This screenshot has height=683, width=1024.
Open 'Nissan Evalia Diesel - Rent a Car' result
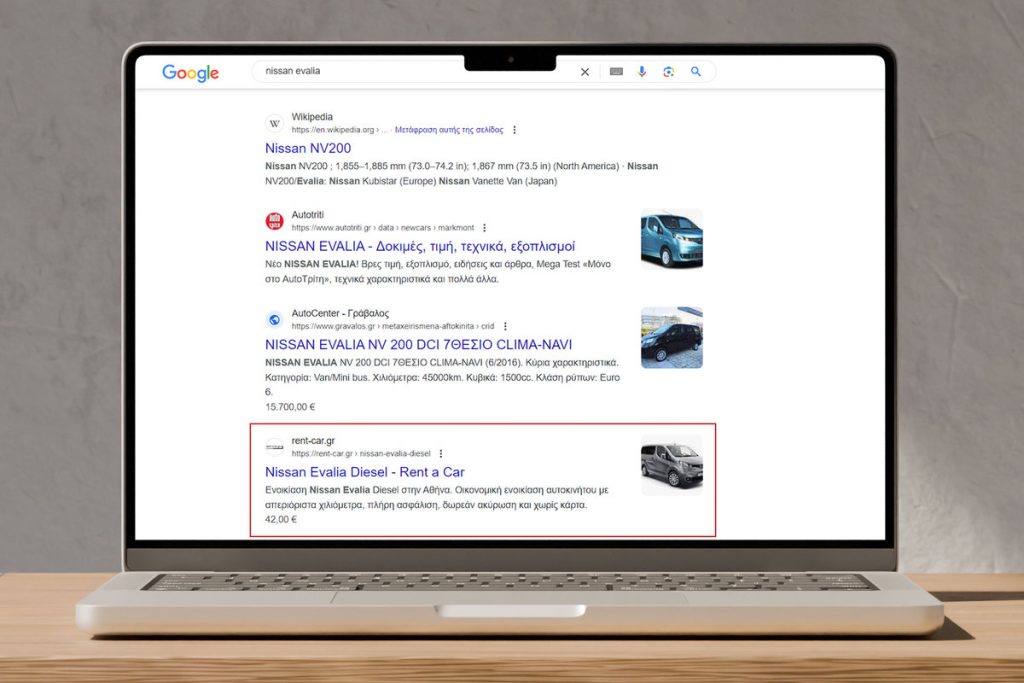[x=365, y=472]
